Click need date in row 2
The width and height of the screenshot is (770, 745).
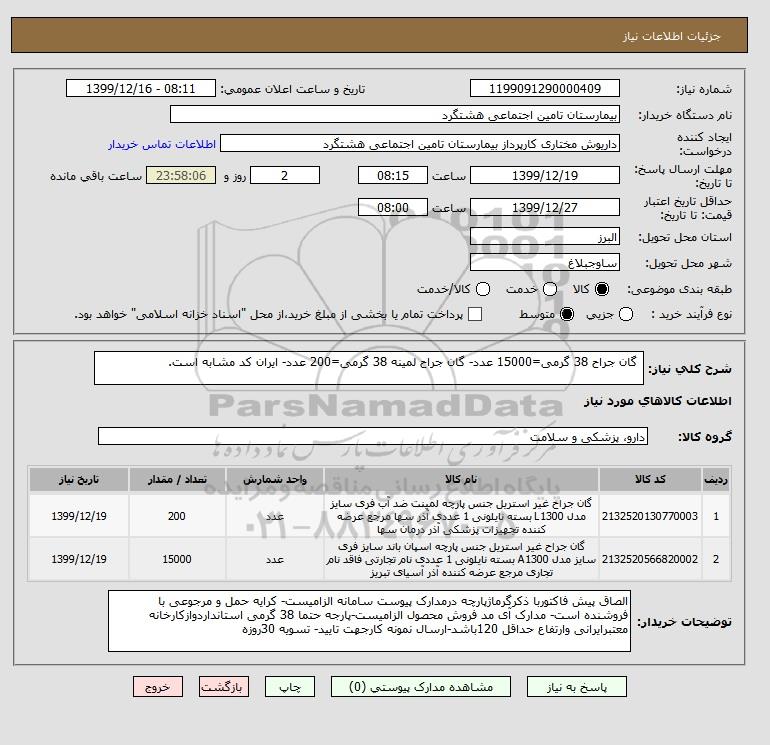tap(79, 559)
